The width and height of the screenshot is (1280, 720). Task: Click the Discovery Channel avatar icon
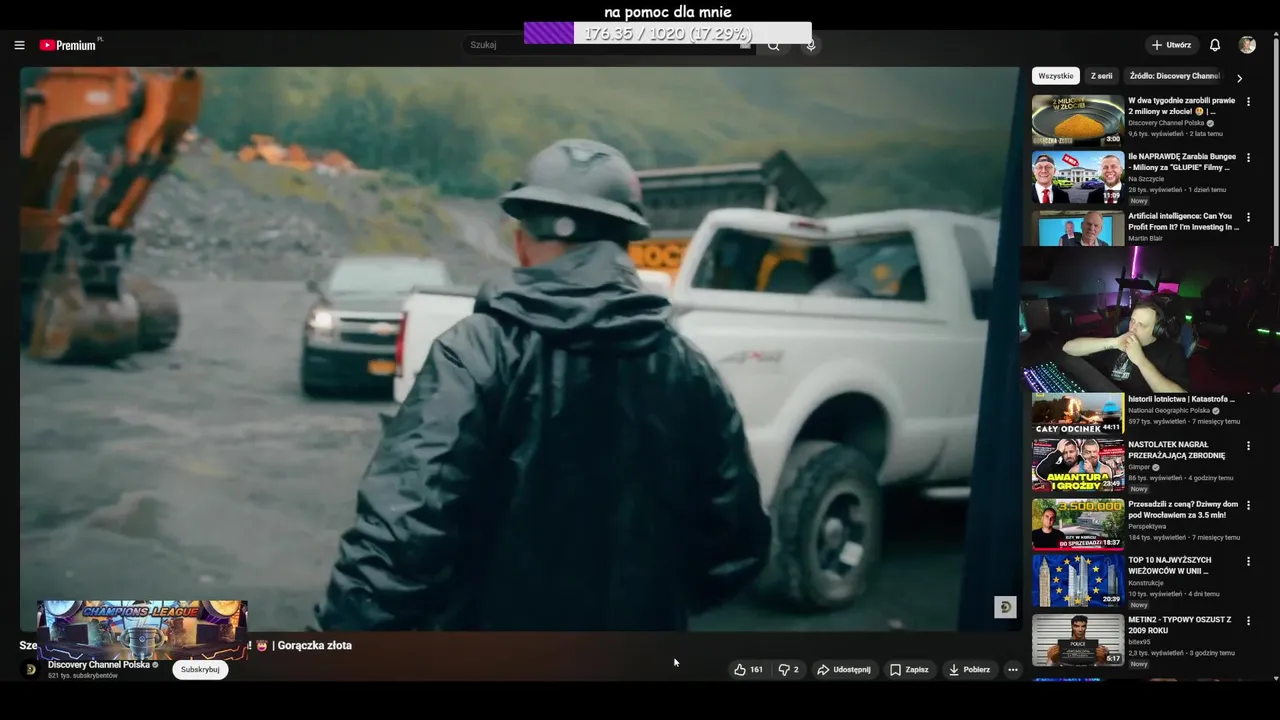click(30, 670)
